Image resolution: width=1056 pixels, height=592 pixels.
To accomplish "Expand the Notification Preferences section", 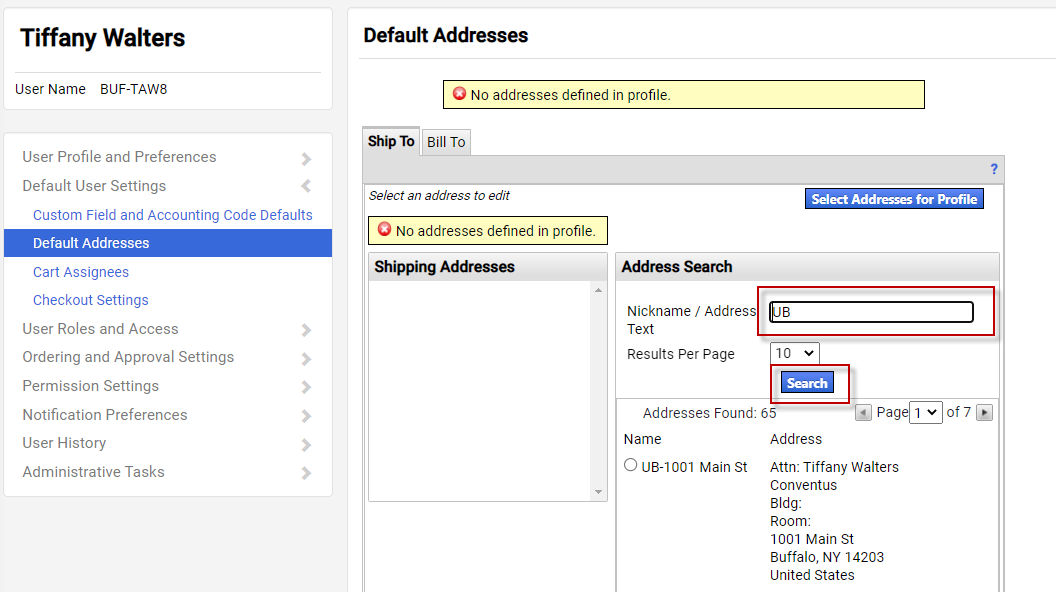I will (306, 416).
